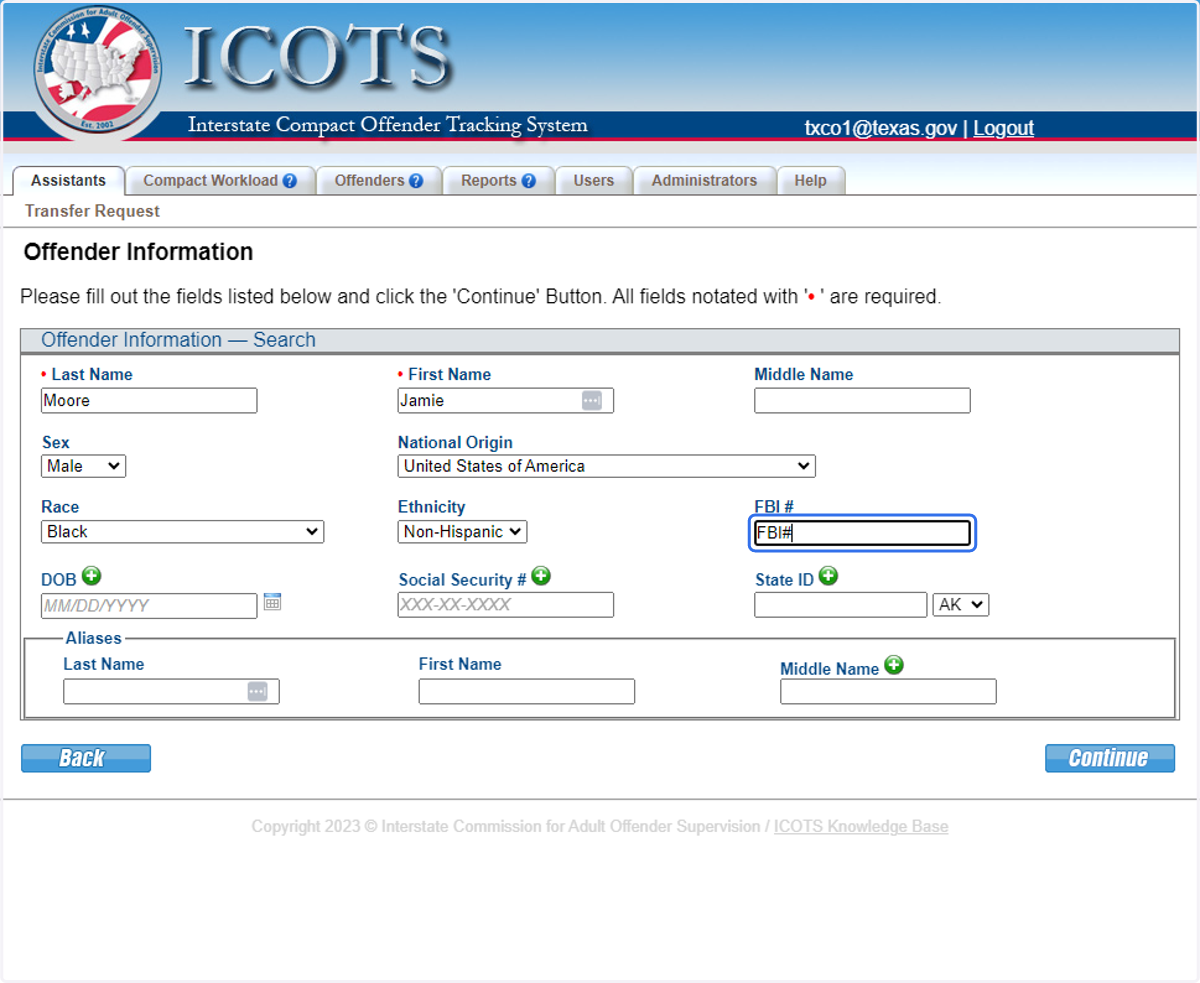Screen dimensions: 1200x983
Task: Open the ICOTS Knowledge Base link
Action: (x=861, y=827)
